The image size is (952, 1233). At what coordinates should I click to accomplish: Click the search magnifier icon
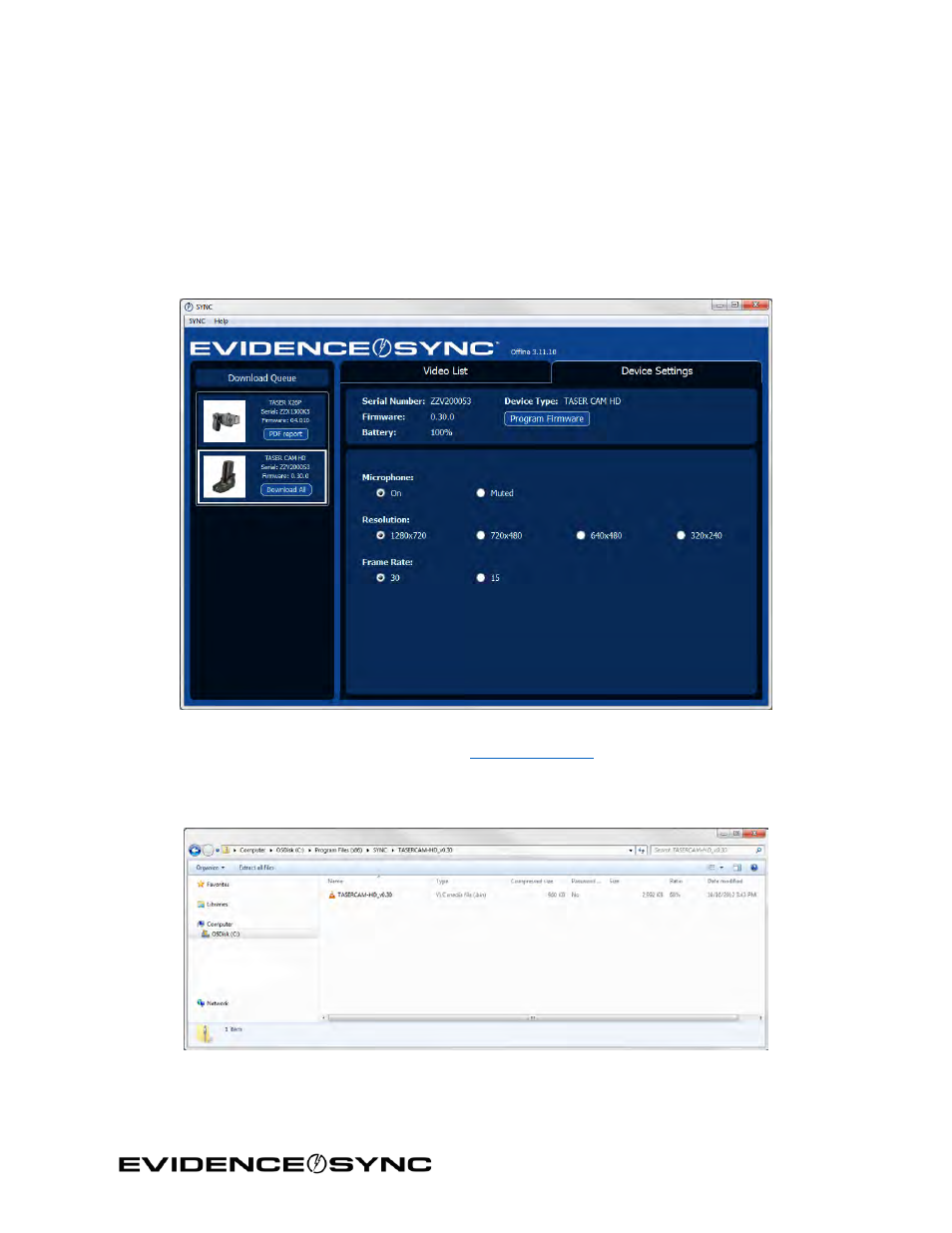758,851
